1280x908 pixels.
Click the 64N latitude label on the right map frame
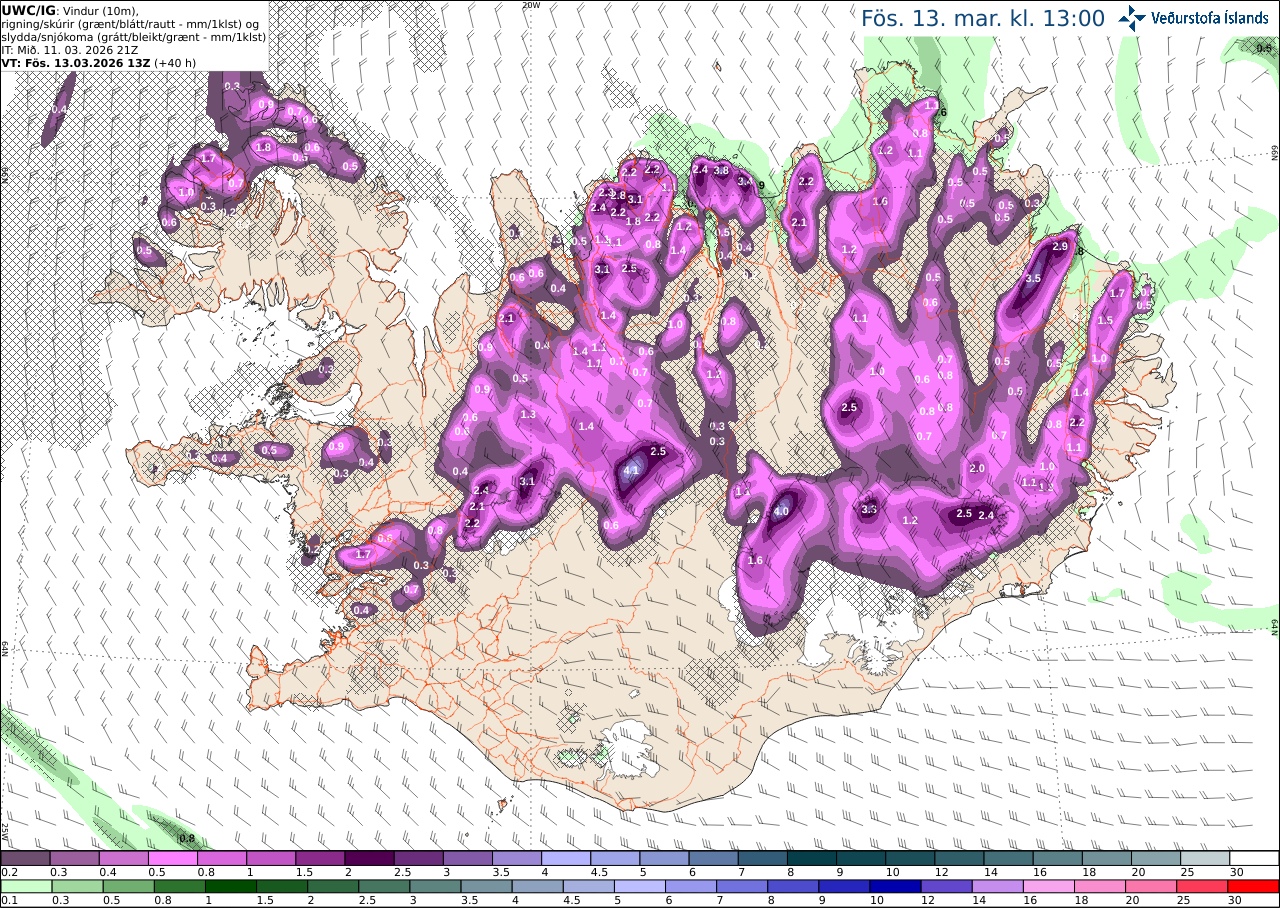click(1275, 627)
